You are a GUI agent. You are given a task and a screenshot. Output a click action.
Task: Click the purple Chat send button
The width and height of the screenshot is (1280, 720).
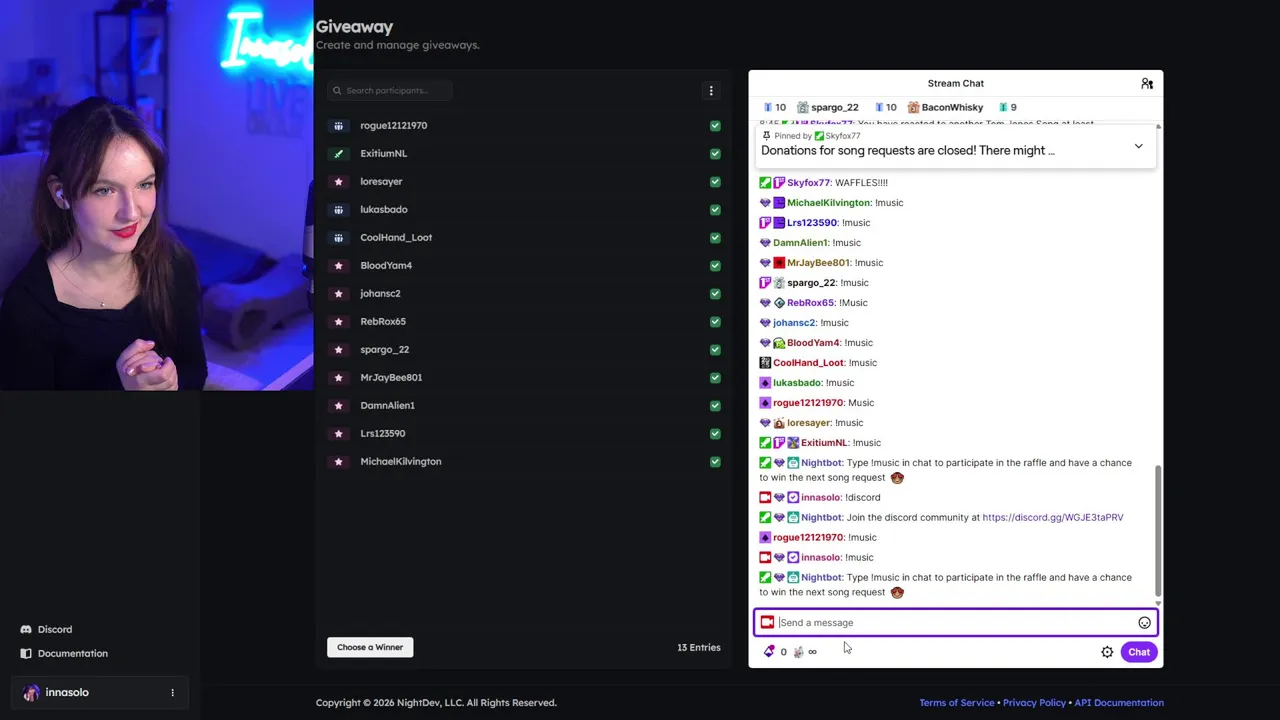click(x=1139, y=652)
